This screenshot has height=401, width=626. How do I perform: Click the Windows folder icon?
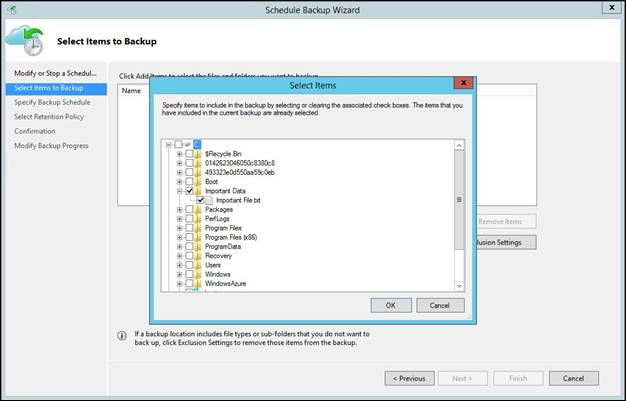[198, 274]
